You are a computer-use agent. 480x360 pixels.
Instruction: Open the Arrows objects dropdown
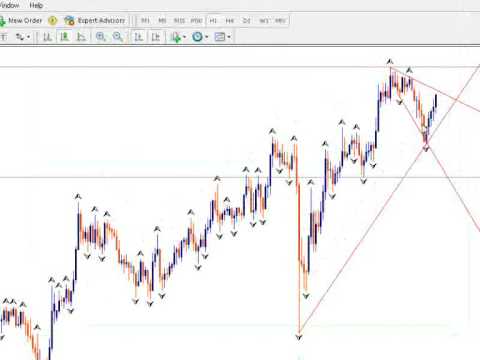tap(23, 37)
